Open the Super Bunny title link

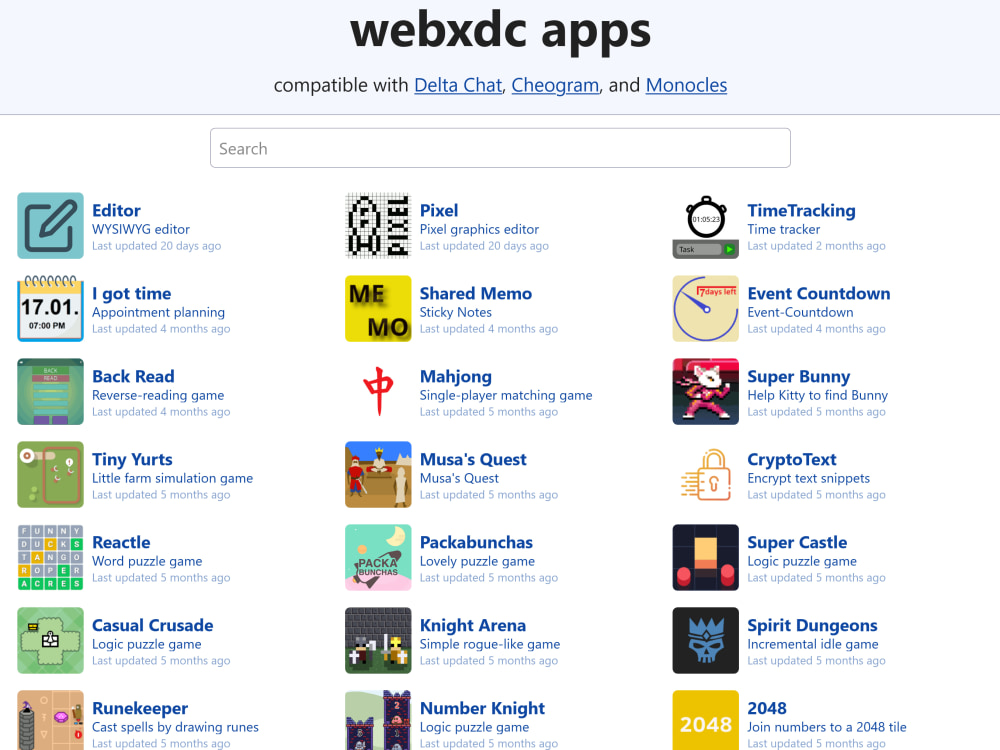pyautogui.click(x=798, y=376)
